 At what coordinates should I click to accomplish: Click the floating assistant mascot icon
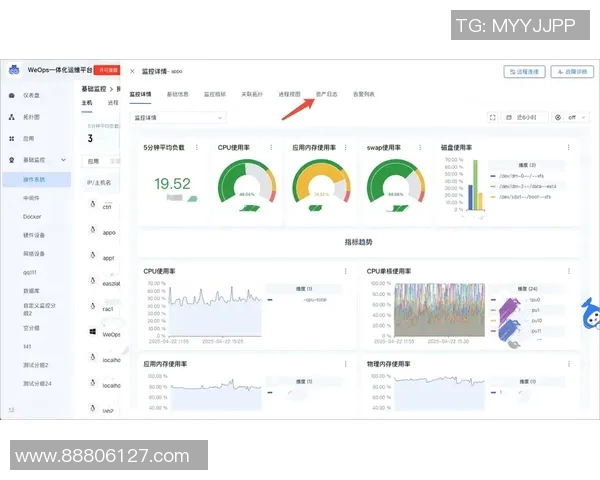(590, 314)
